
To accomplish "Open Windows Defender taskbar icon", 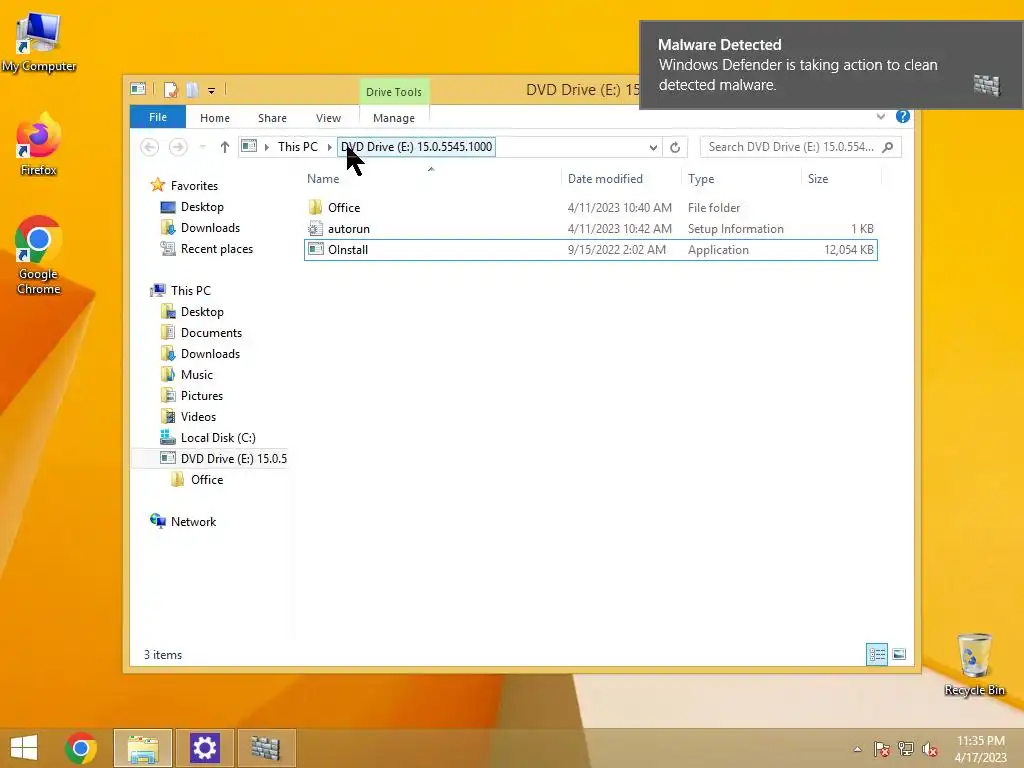I will tap(266, 748).
